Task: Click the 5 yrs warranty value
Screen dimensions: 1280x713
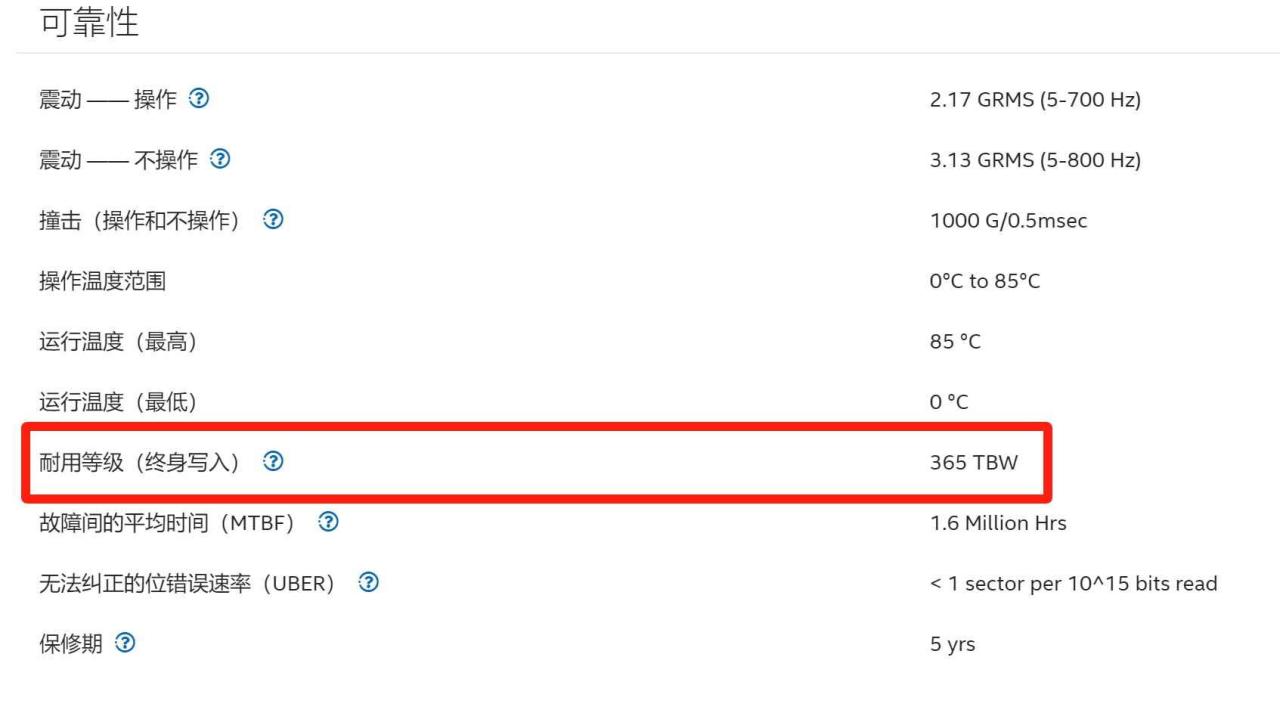Action: [952, 644]
